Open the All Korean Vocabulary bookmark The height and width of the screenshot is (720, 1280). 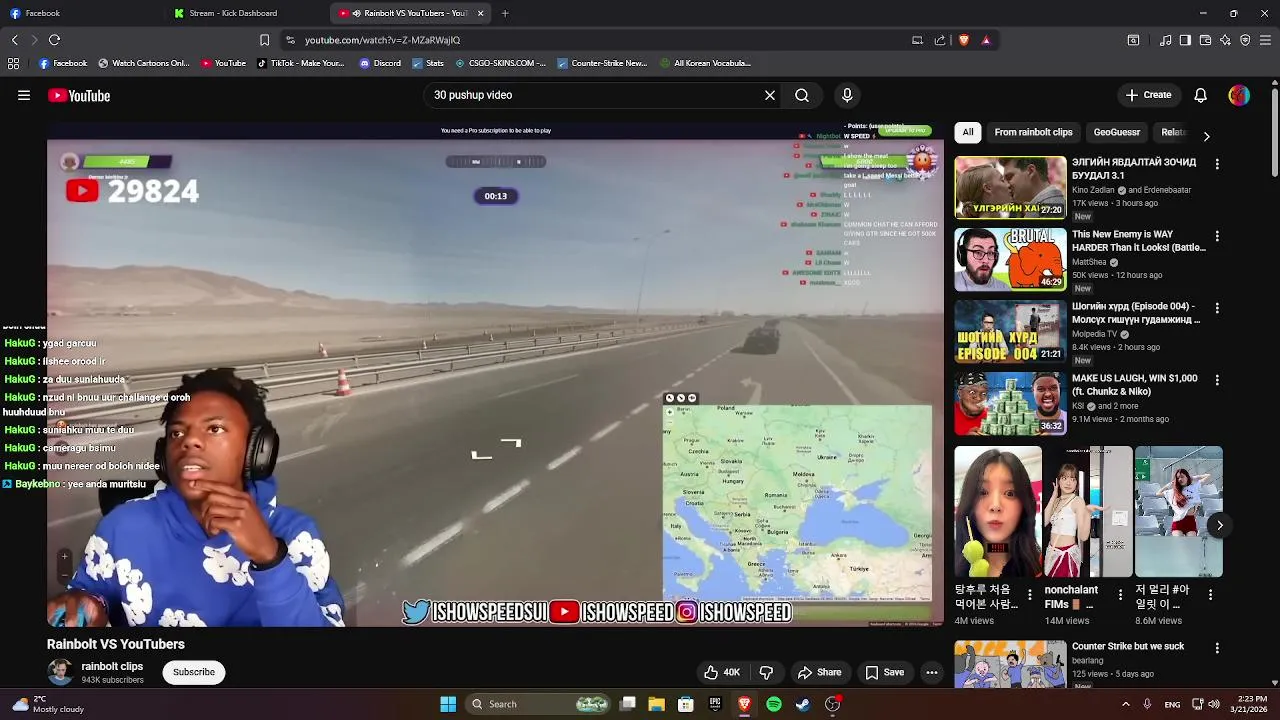pyautogui.click(x=705, y=63)
